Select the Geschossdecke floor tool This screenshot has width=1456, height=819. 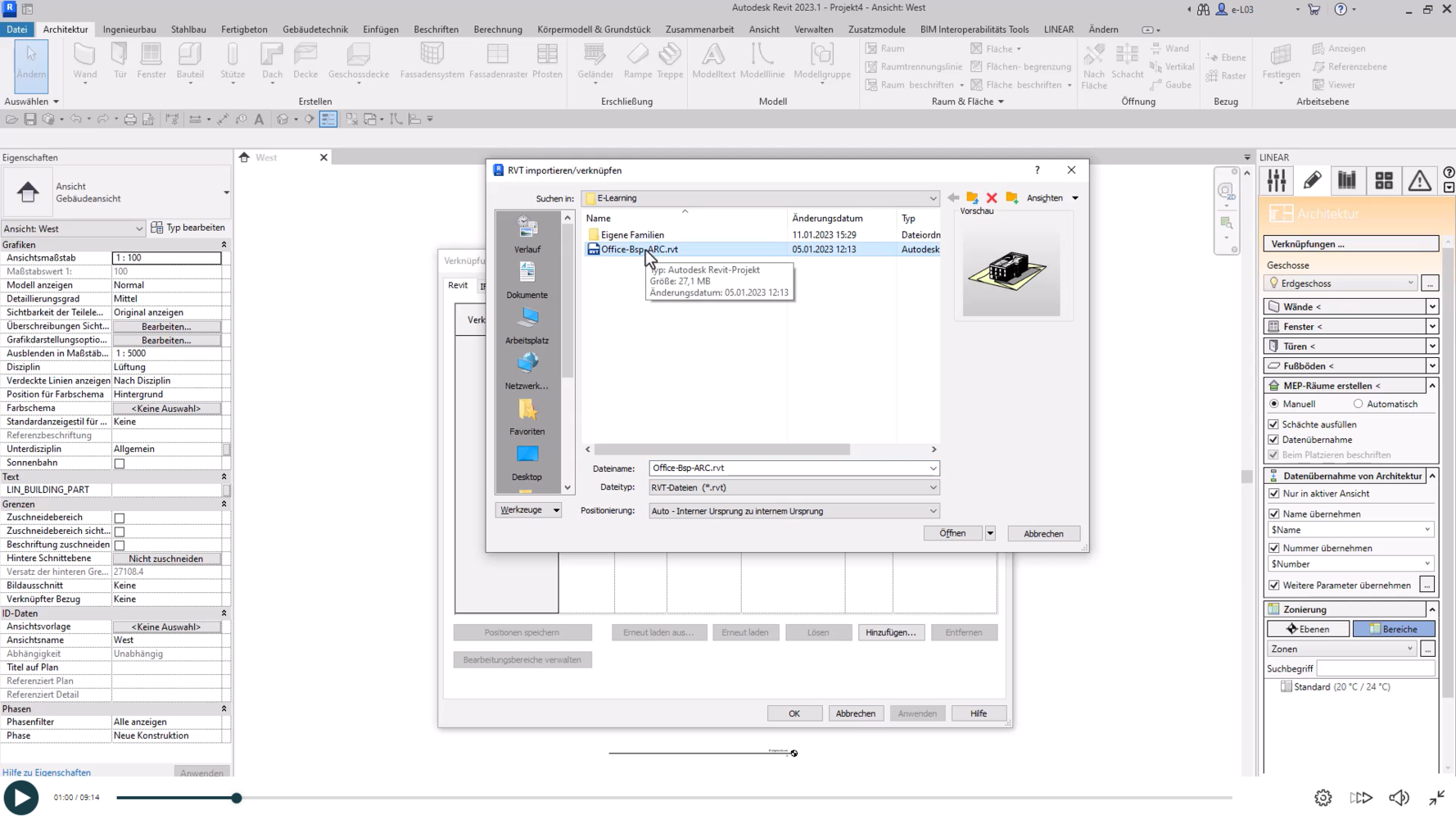(359, 62)
